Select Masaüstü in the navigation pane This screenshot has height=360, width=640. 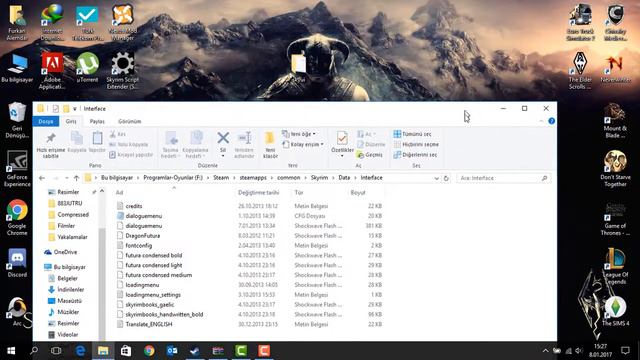click(65, 301)
